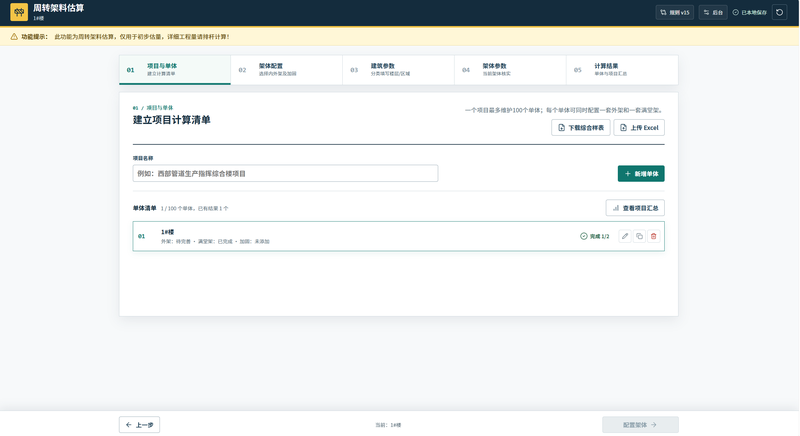Open 查看项目汇总 summary button
The width and height of the screenshot is (800, 436).
pyautogui.click(x=635, y=208)
